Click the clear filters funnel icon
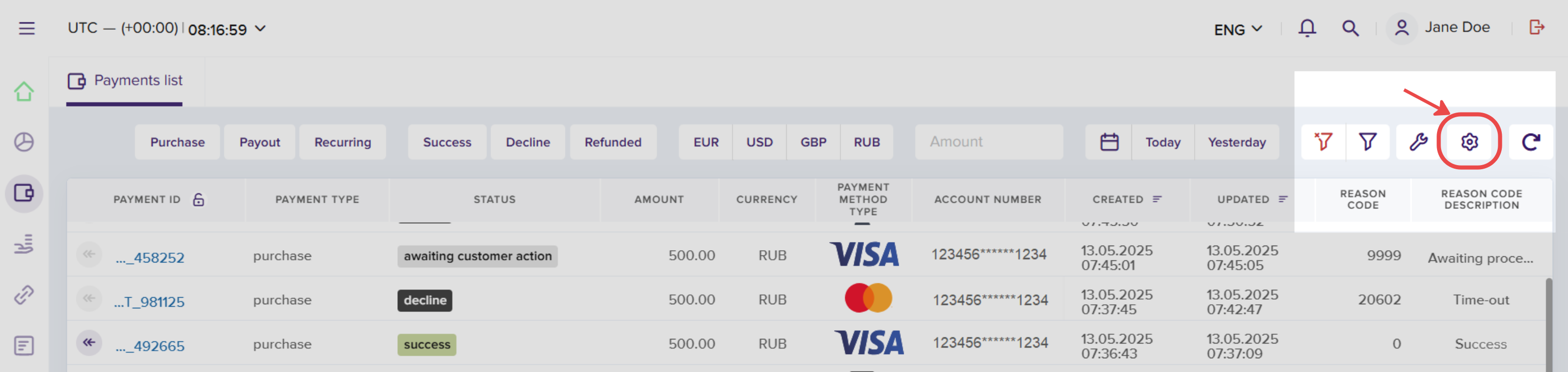 [x=1322, y=142]
